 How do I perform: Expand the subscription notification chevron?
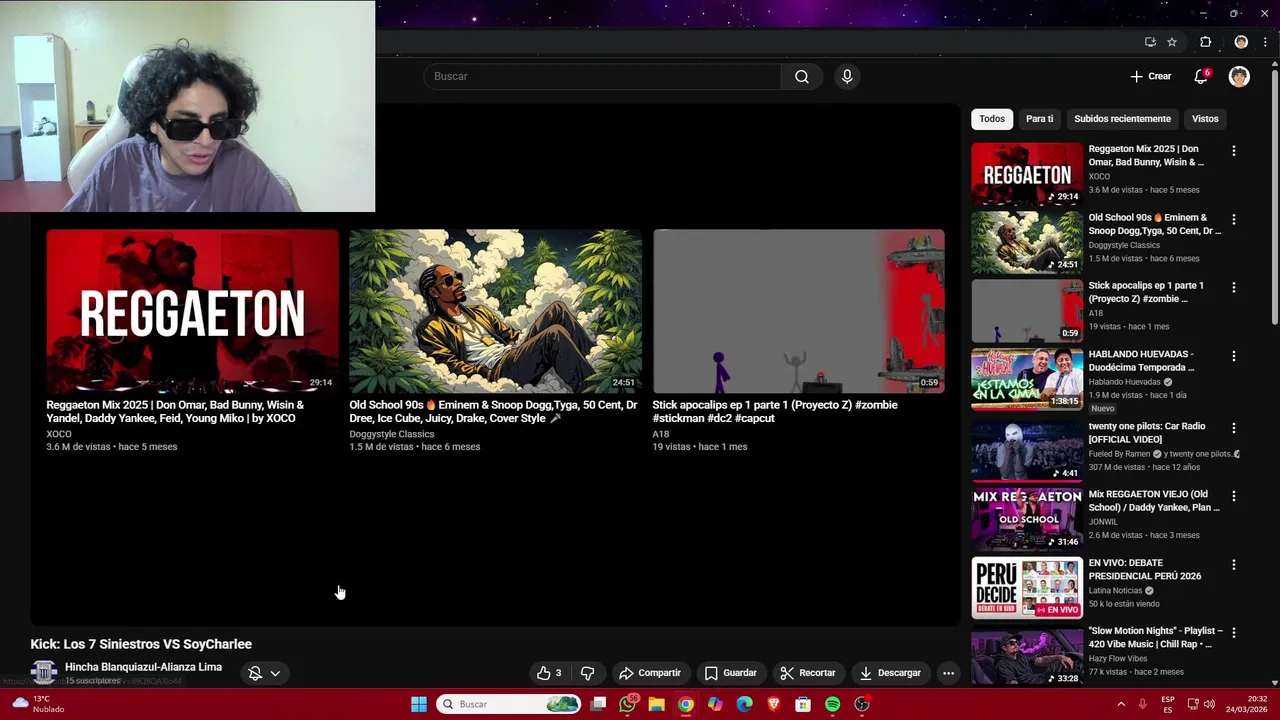(275, 673)
